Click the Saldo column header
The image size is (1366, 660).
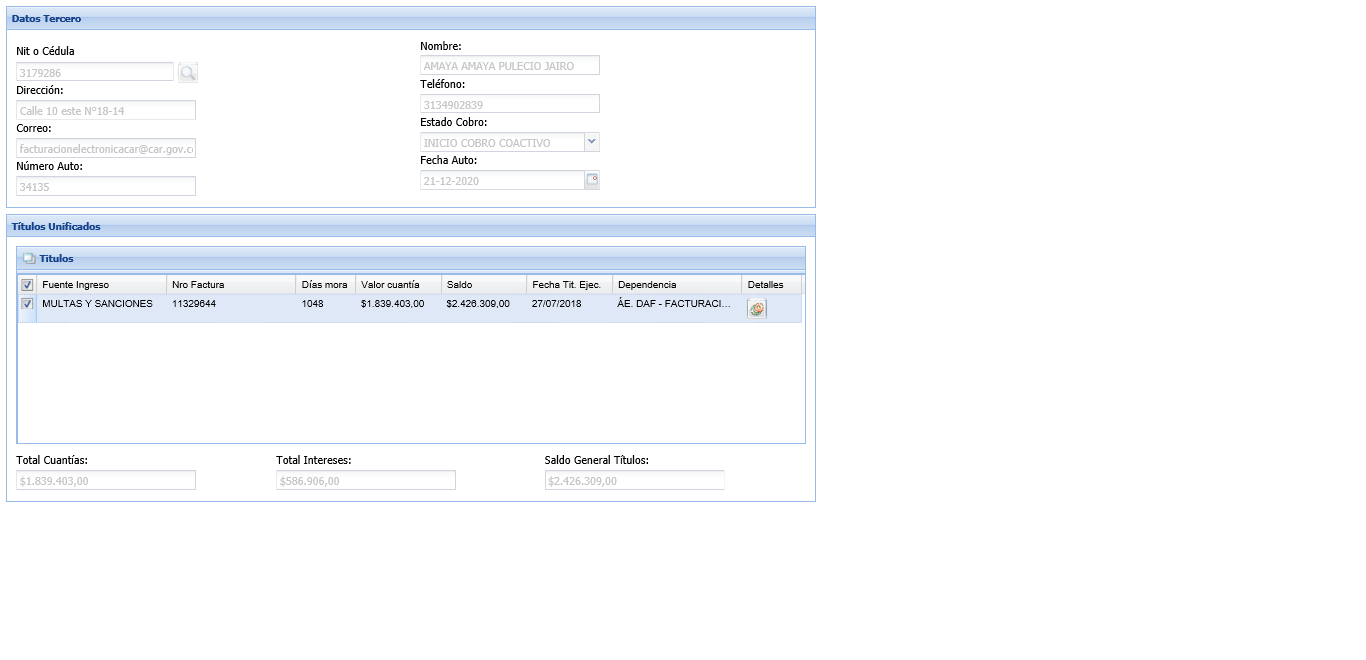(483, 285)
